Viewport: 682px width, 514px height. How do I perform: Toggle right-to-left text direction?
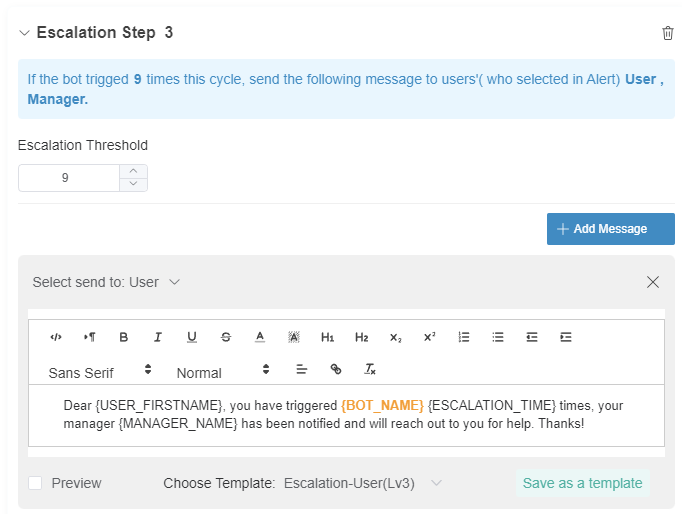(90, 337)
